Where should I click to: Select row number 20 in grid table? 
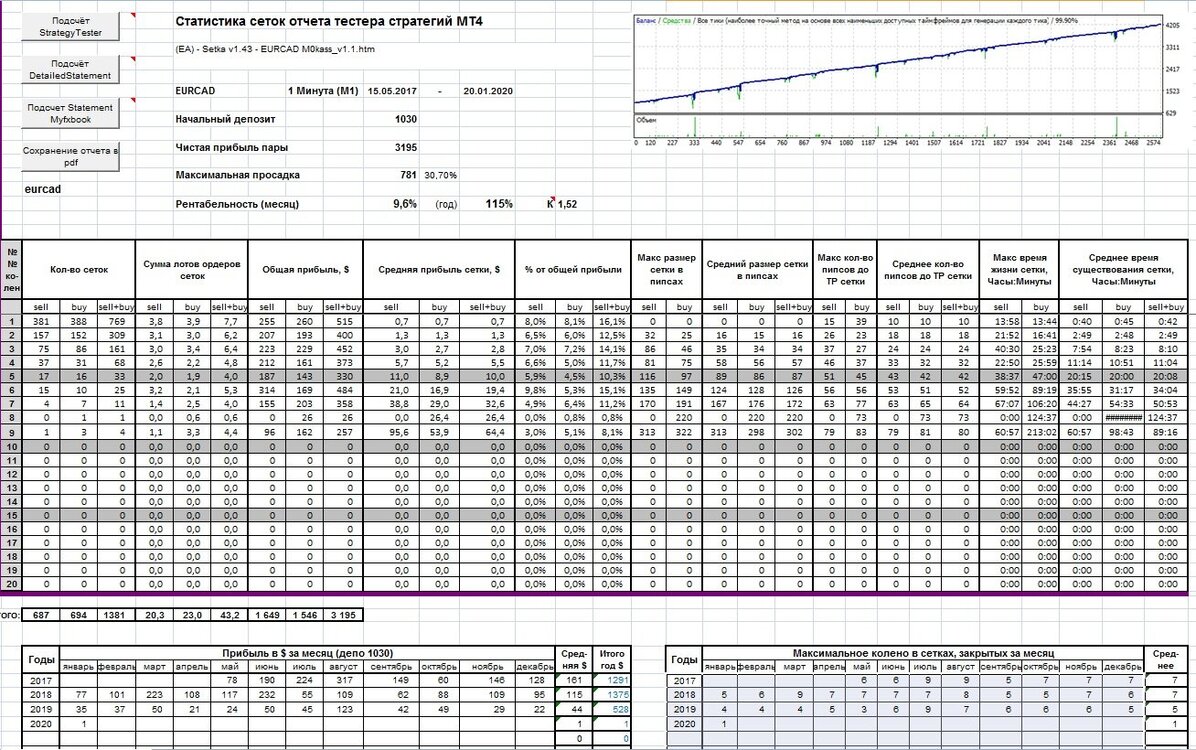click(x=11, y=584)
